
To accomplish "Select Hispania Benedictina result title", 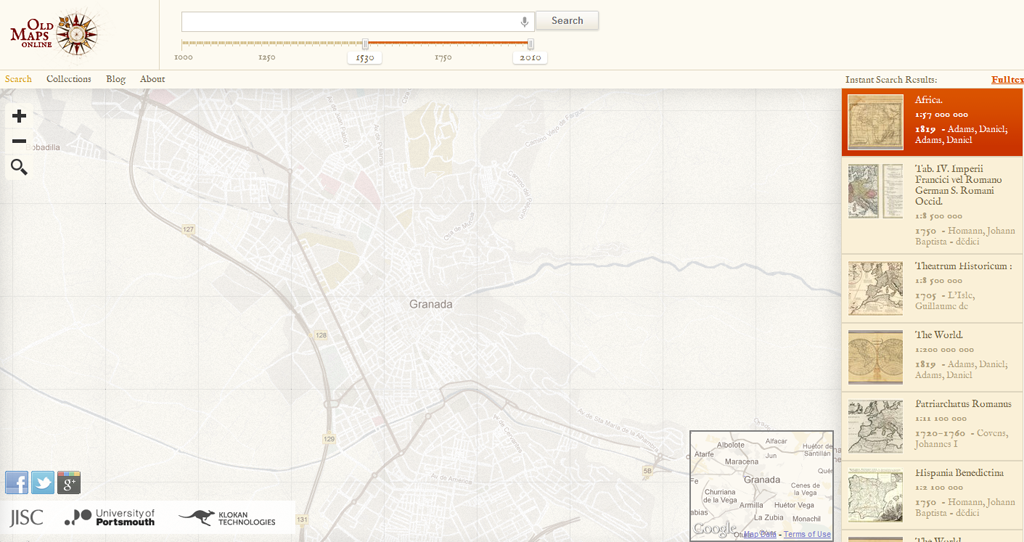I will pos(959,473).
